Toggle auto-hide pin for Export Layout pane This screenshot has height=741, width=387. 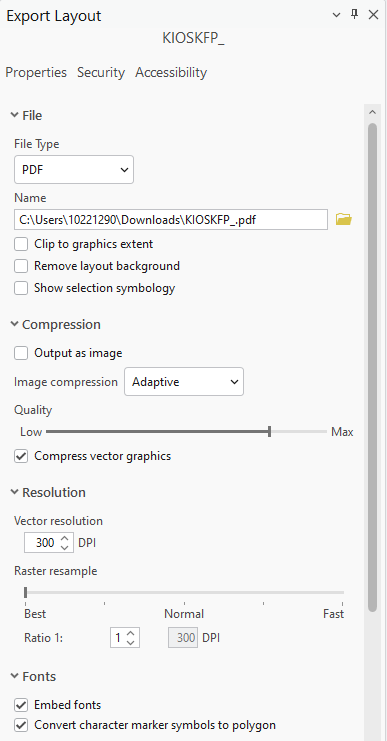pos(354,15)
